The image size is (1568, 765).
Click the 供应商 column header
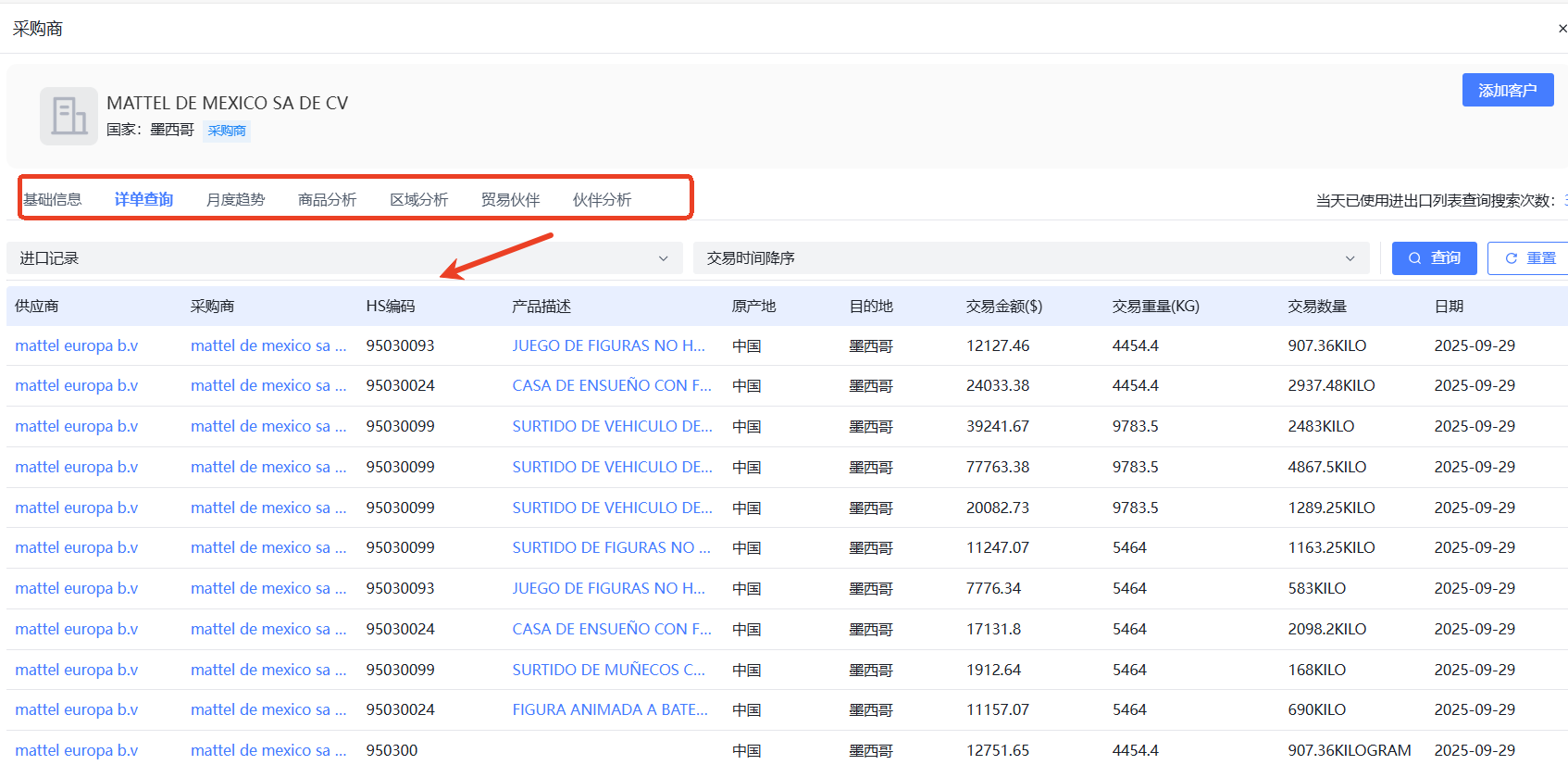coord(37,306)
